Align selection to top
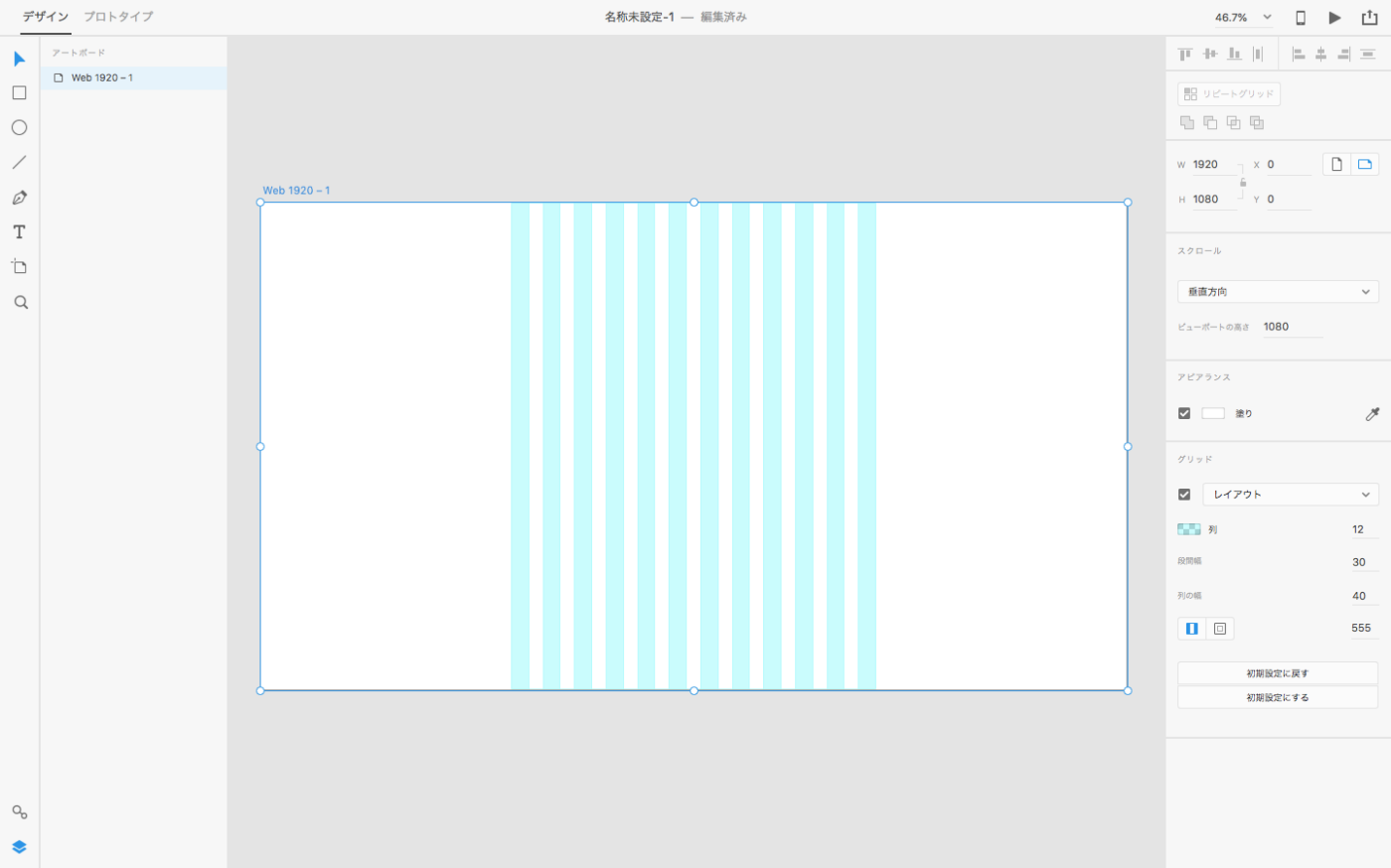This screenshot has height=868, width=1391. pos(1185,54)
